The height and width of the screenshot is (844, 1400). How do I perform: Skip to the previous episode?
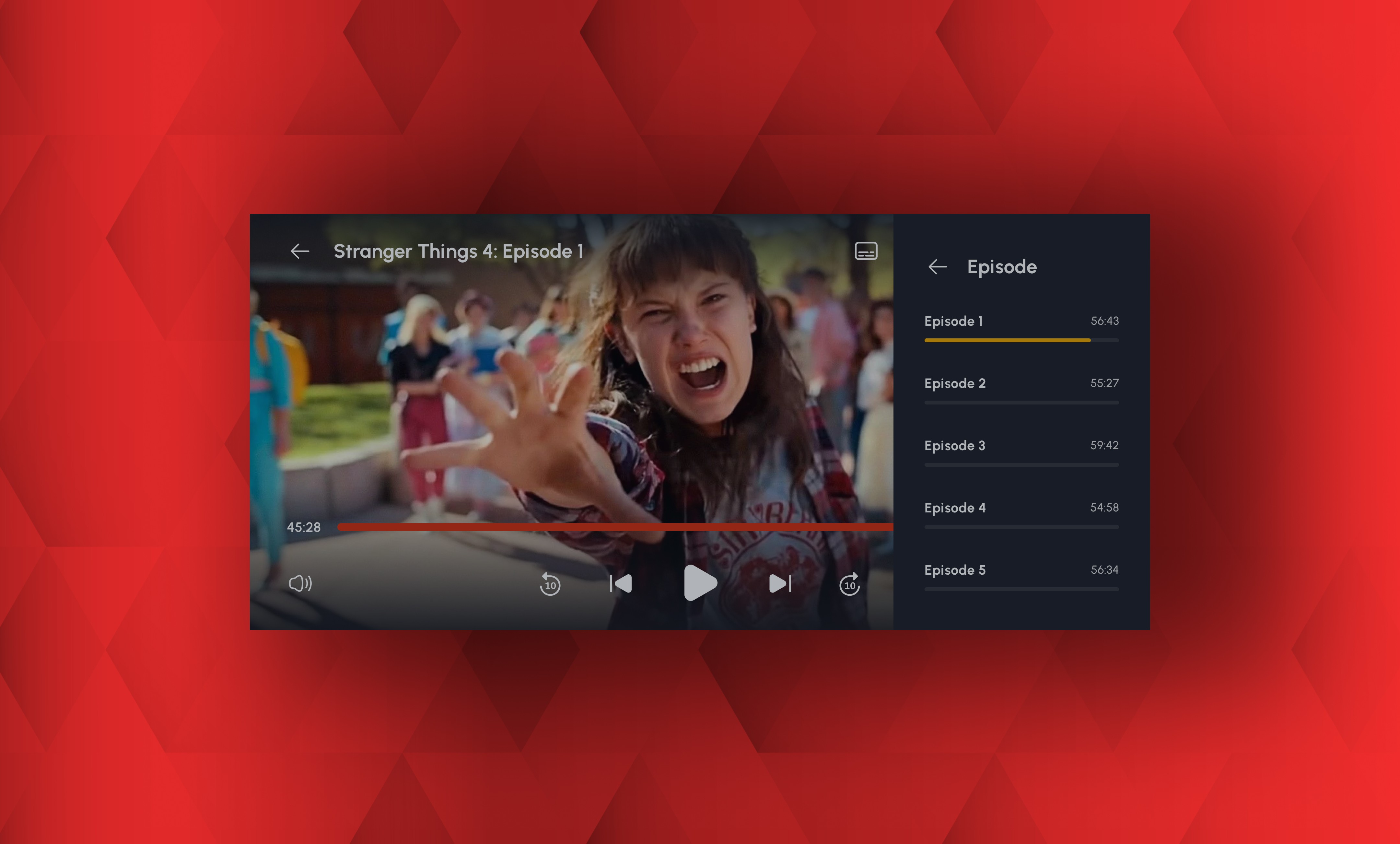point(621,584)
